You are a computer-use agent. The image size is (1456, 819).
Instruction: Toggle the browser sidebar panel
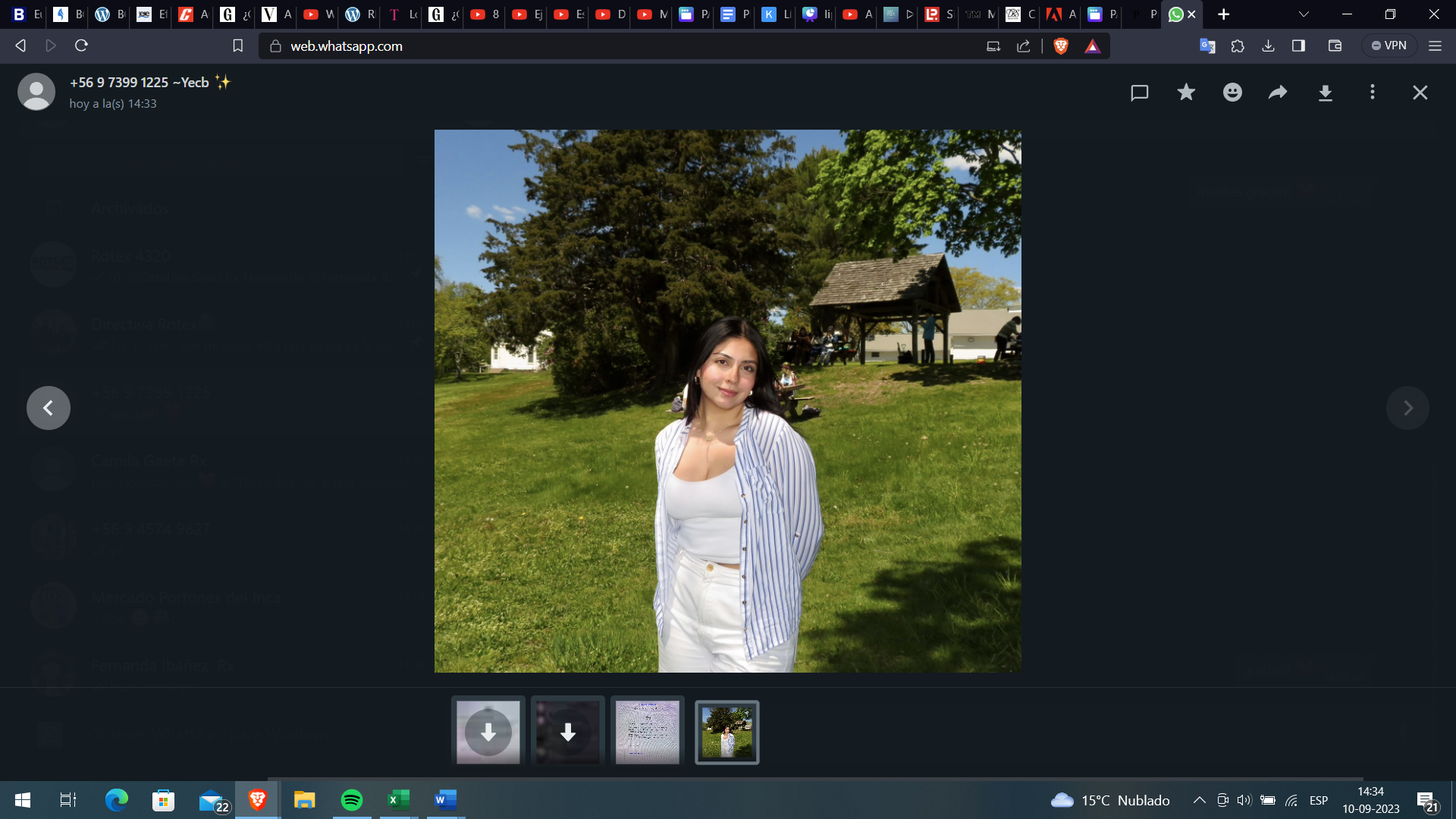pos(1298,46)
